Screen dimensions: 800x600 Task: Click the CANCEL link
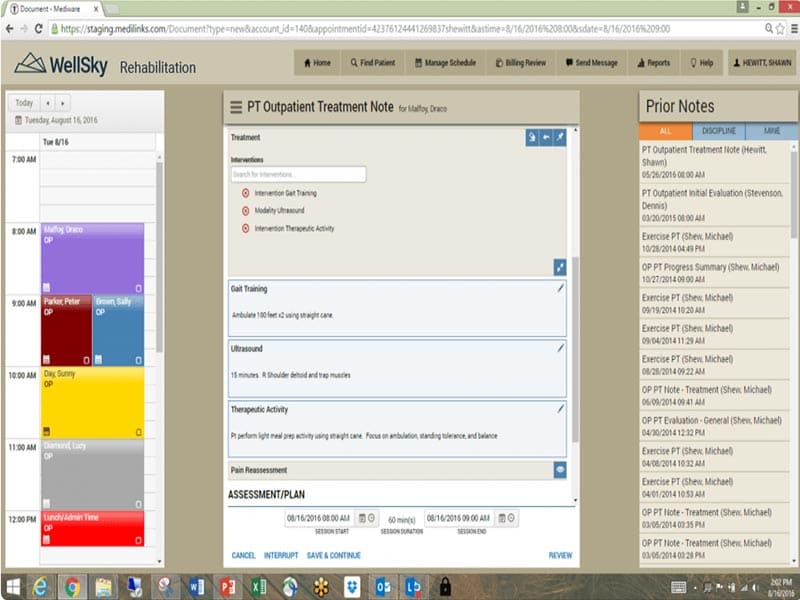click(x=243, y=555)
